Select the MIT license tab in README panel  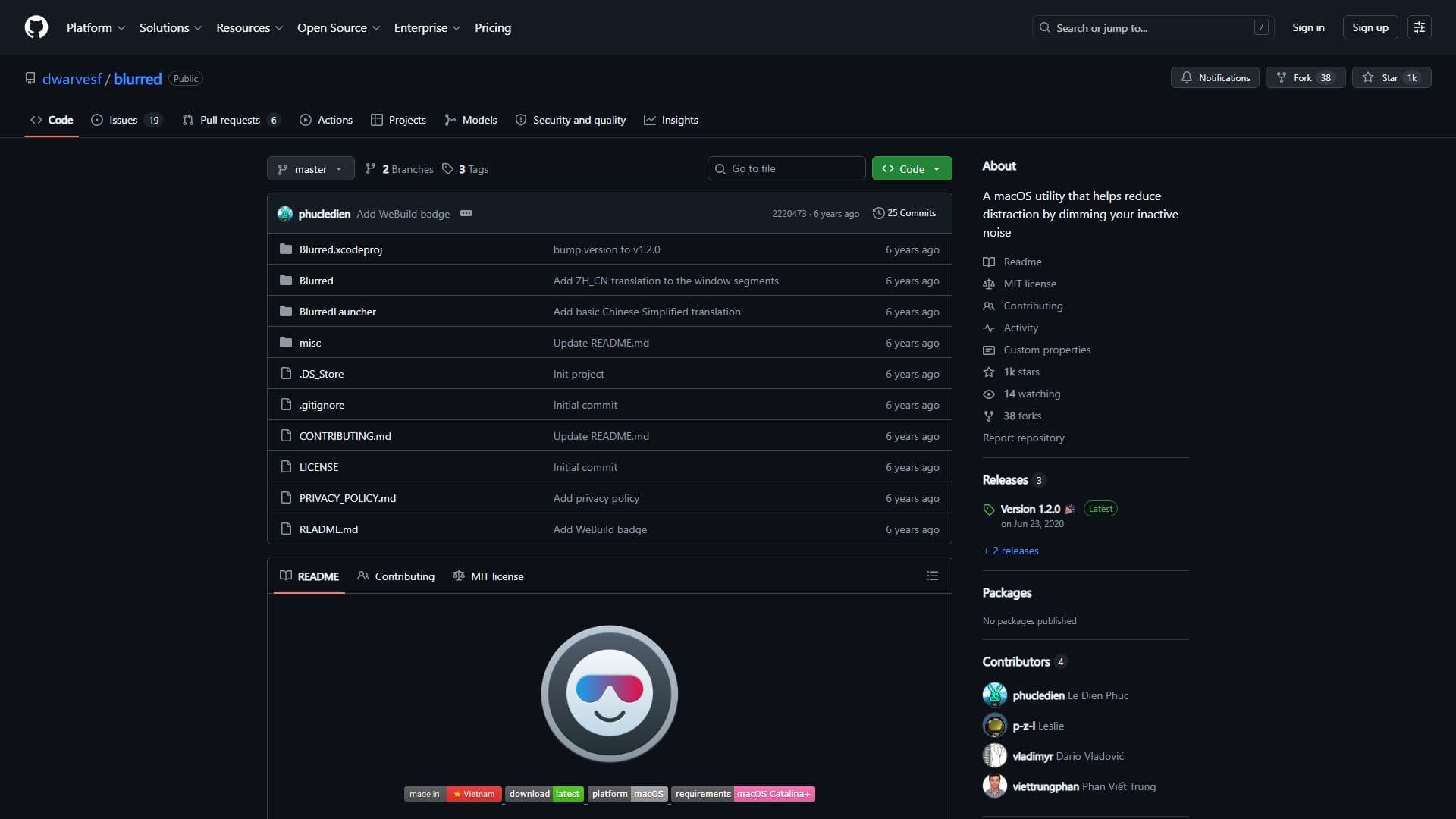click(488, 576)
